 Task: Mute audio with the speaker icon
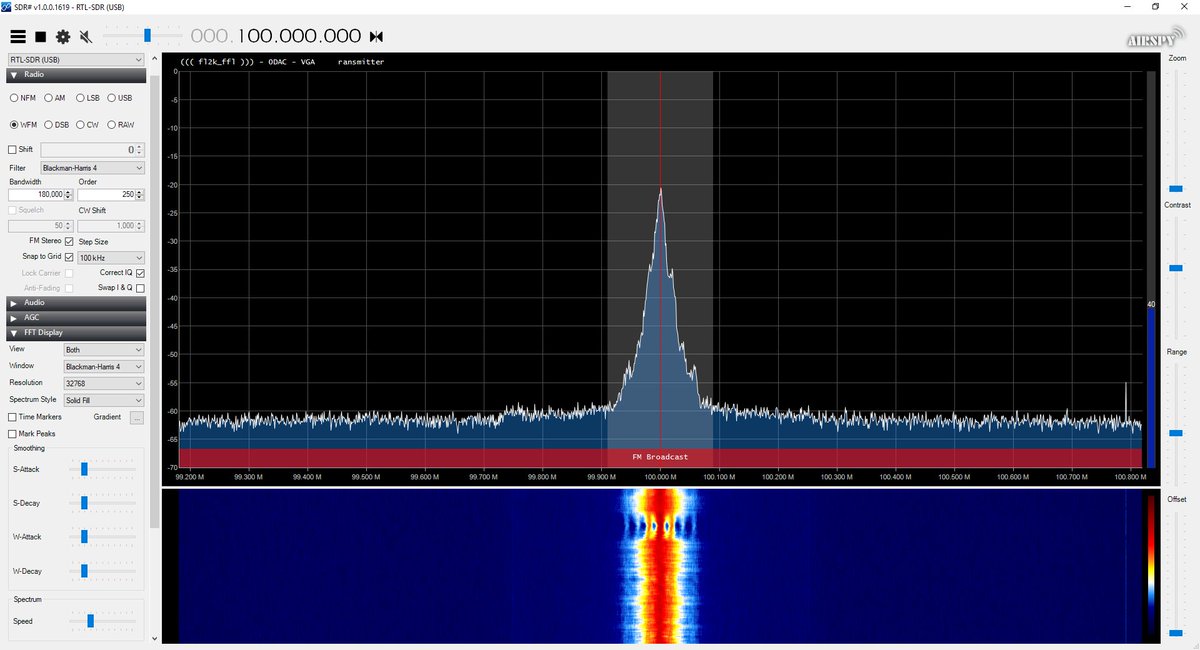(x=86, y=37)
